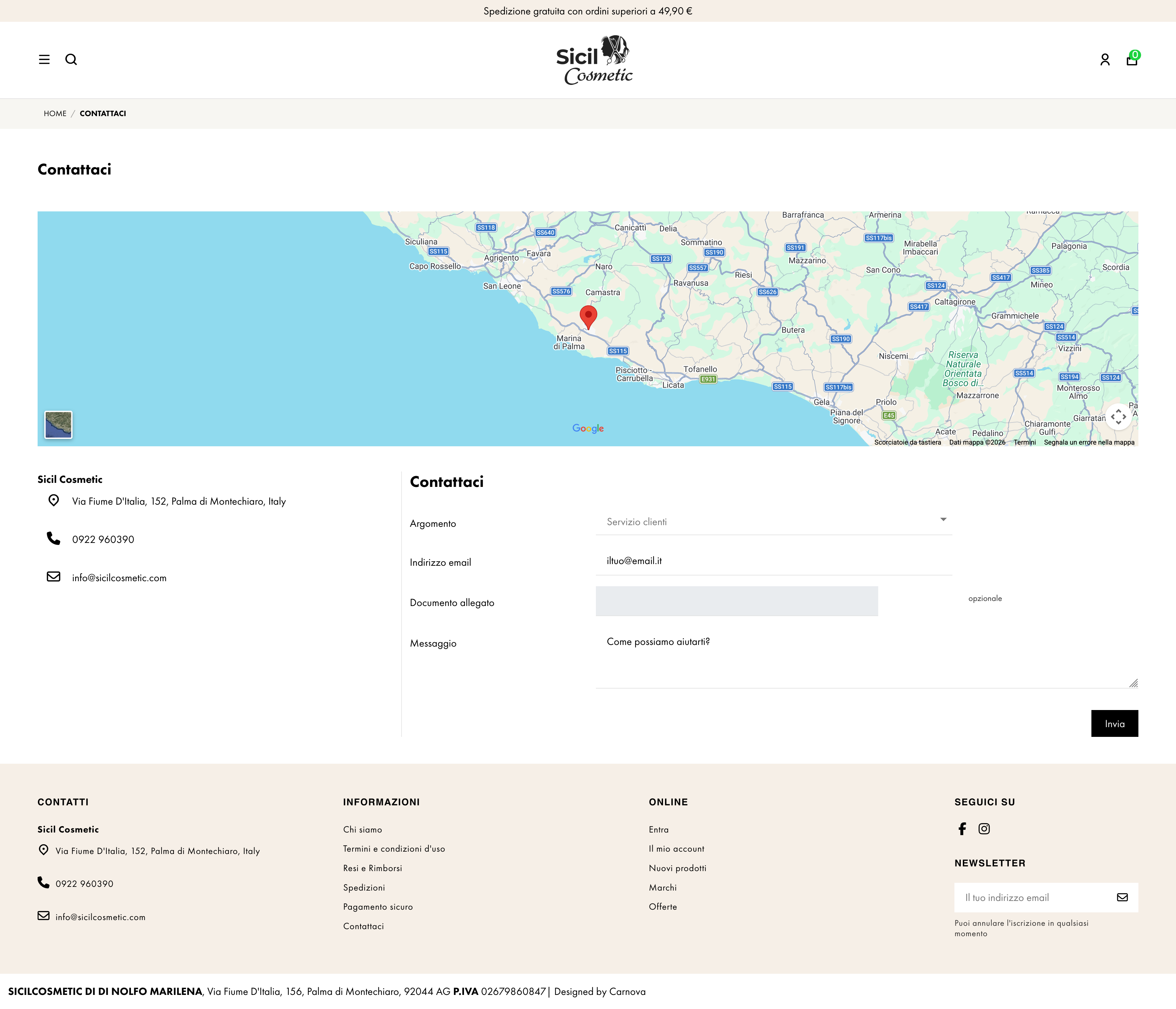The width and height of the screenshot is (1176, 1009).
Task: Open the Nuovi prodotti link
Action: tap(678, 868)
